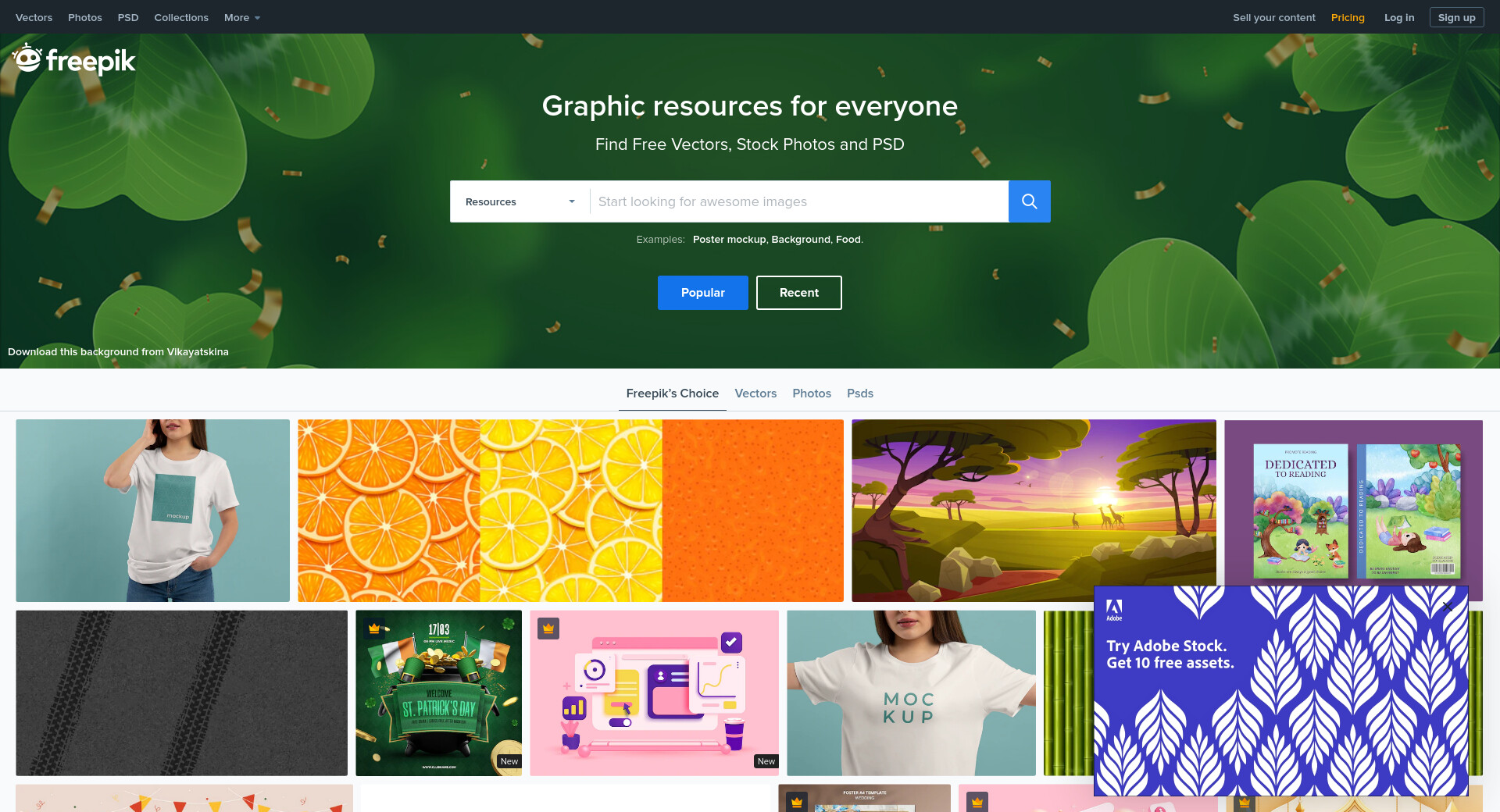1500x812 pixels.
Task: Open the Resources category dropdown
Action: tap(520, 201)
